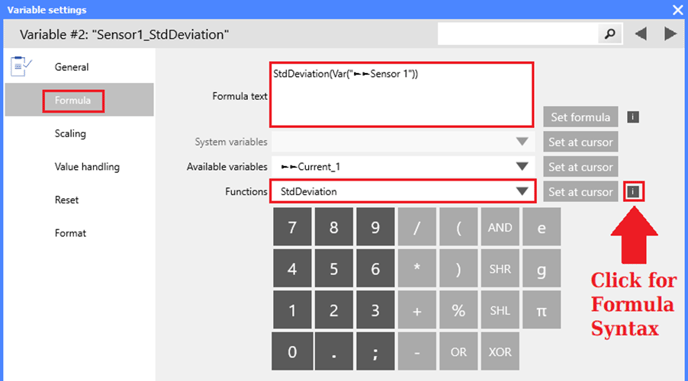Insert opening parenthesis key
688x381 pixels.
coord(459,227)
